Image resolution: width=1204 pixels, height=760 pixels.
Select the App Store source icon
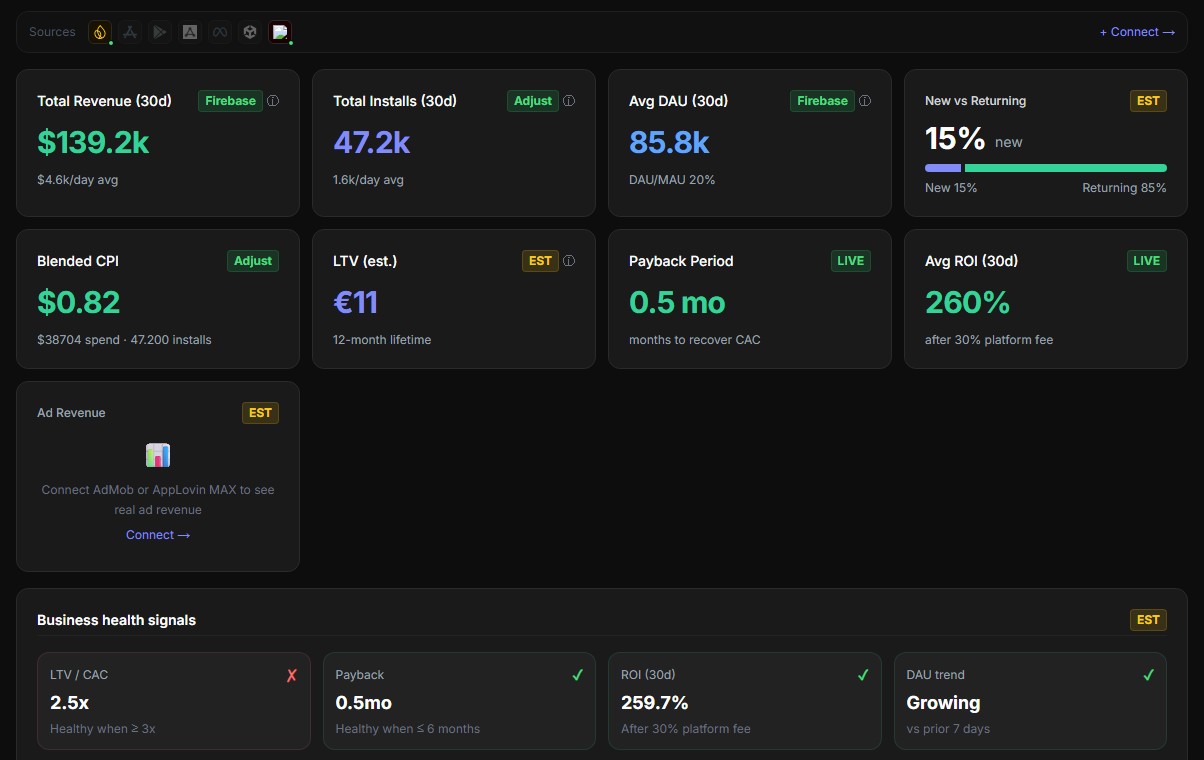point(130,32)
